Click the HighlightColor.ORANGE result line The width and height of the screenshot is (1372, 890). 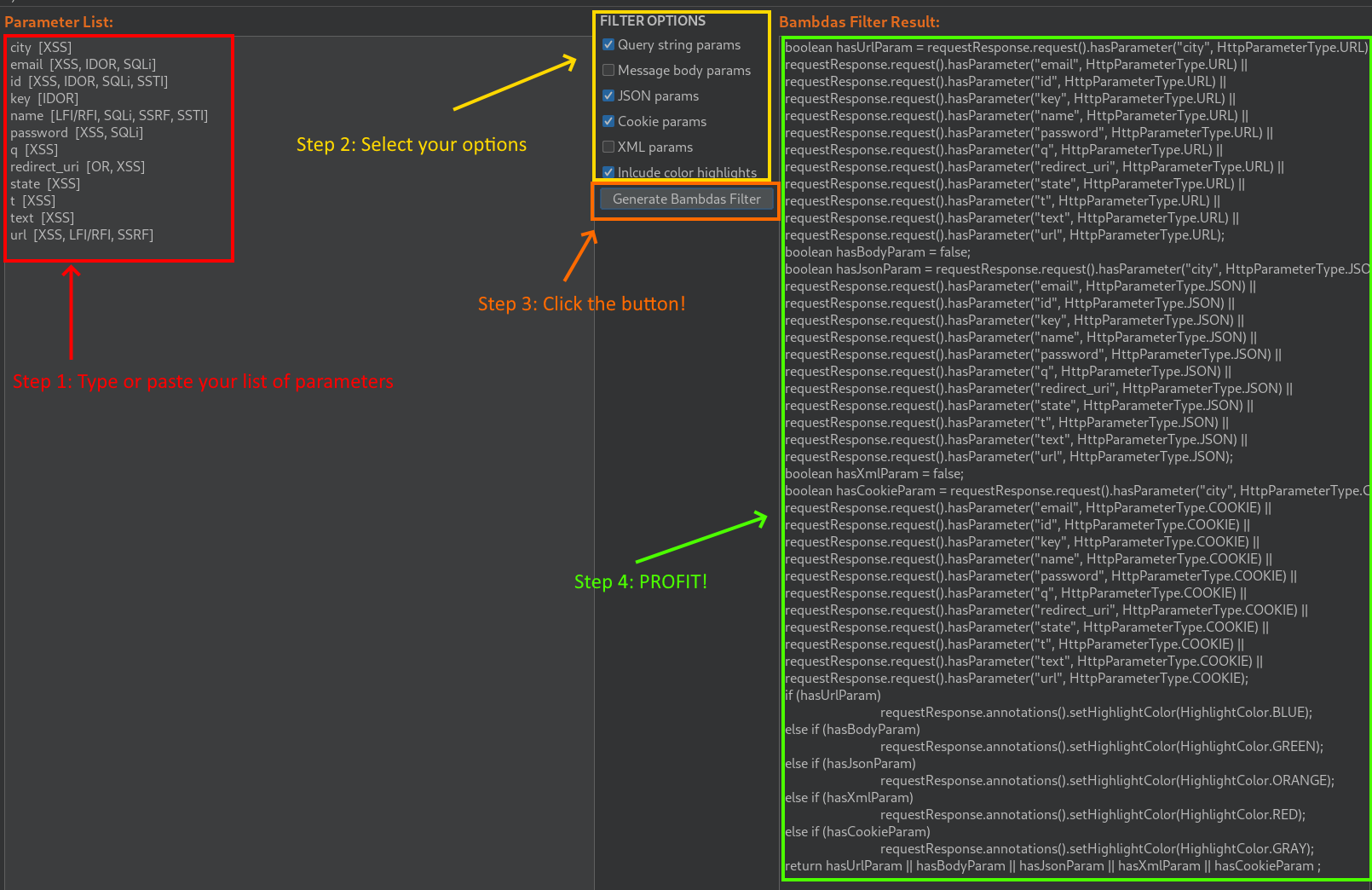[1107, 780]
